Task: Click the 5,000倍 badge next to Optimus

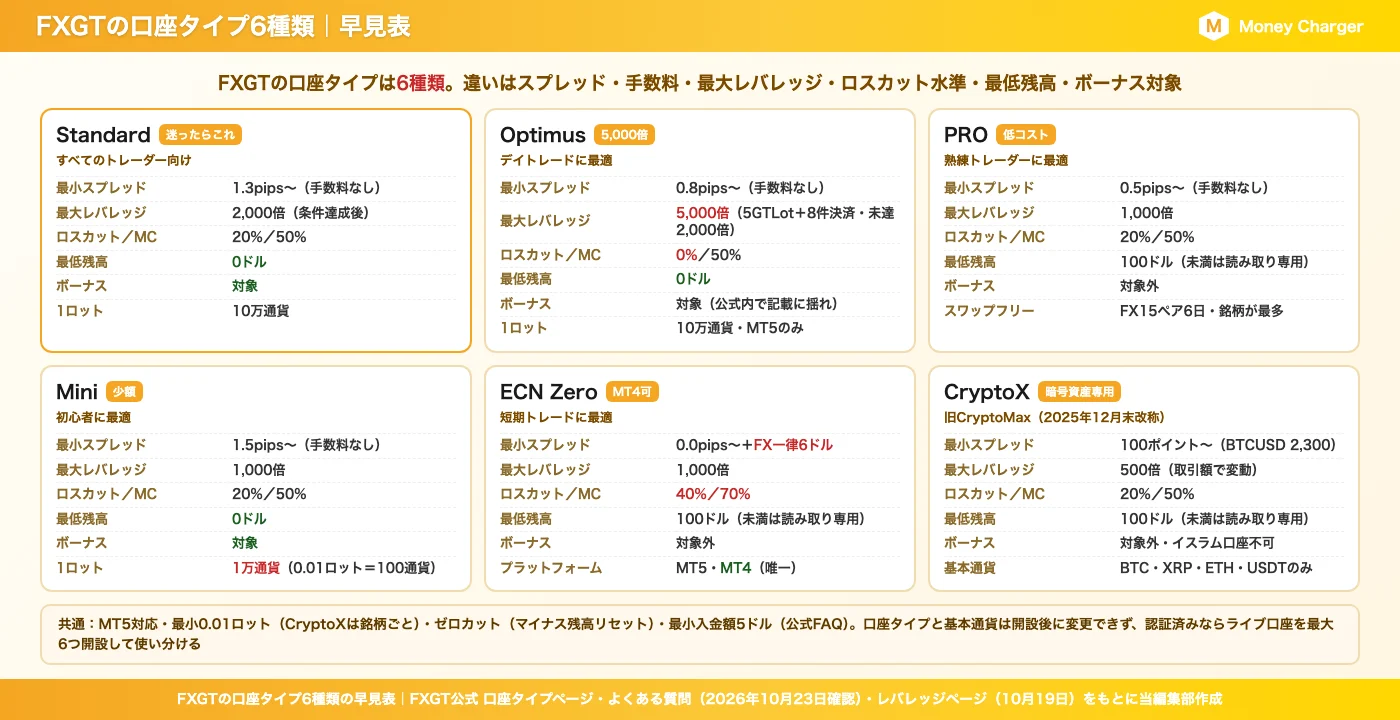Action: [x=624, y=135]
